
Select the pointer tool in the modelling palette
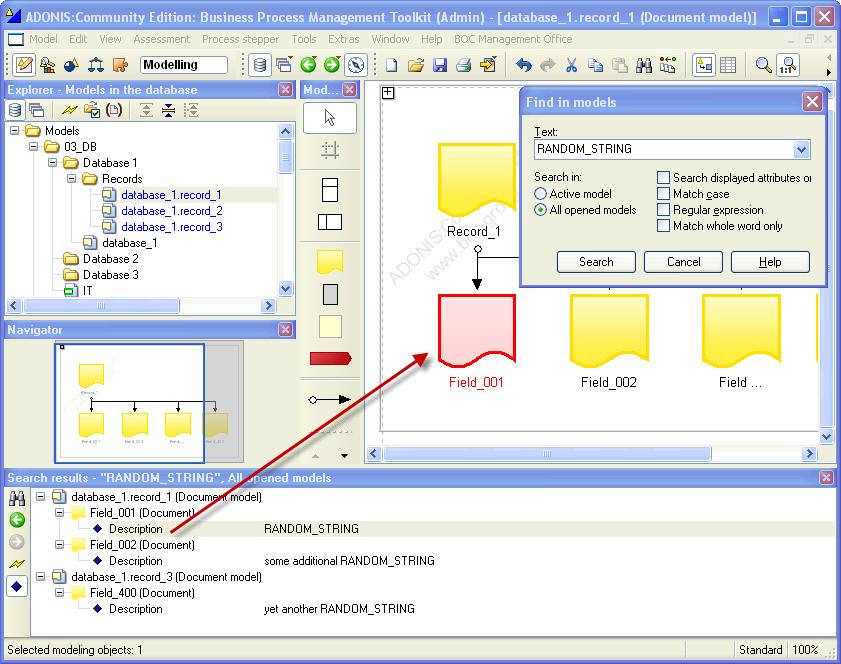330,117
